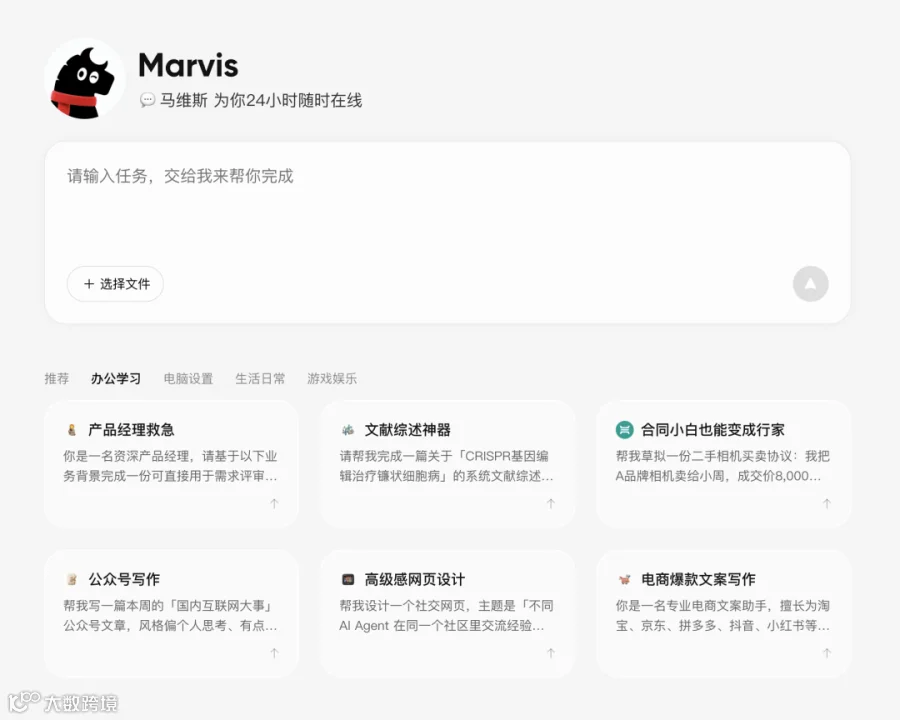Click the up arrow on 高级感网页设计 card
This screenshot has height=720, width=900.
click(551, 653)
